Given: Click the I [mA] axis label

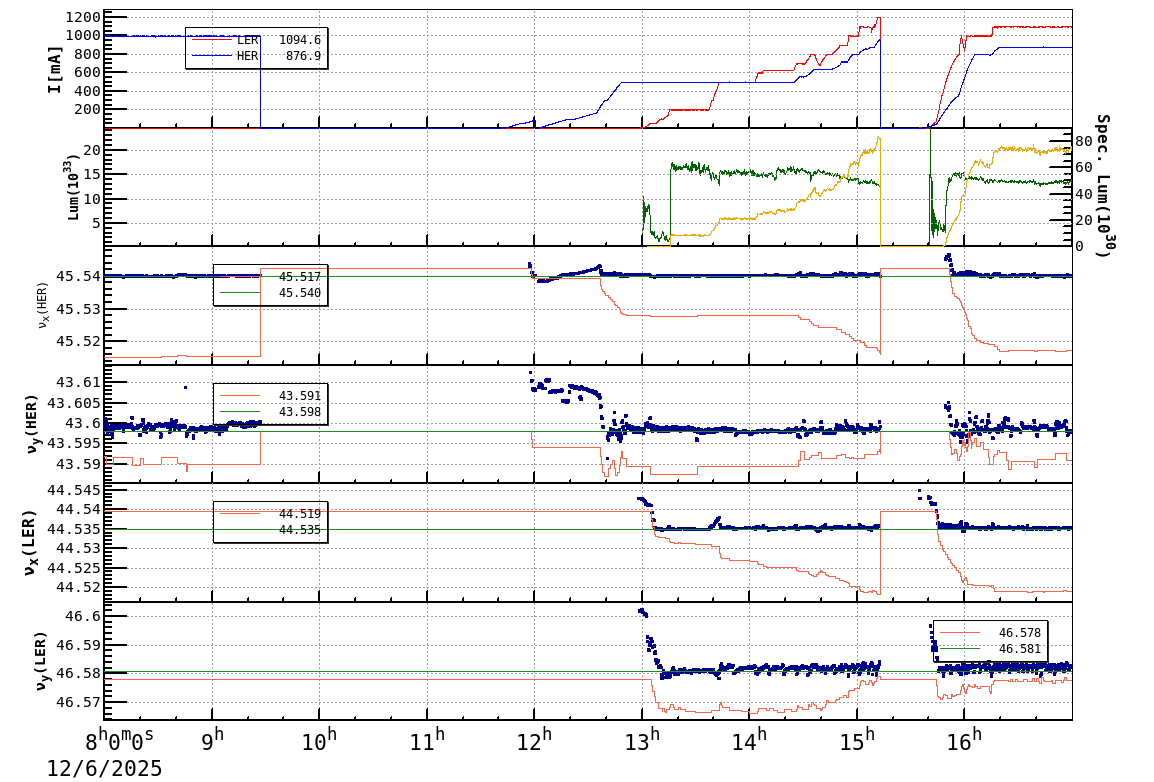Looking at the screenshot, I should point(57,68).
